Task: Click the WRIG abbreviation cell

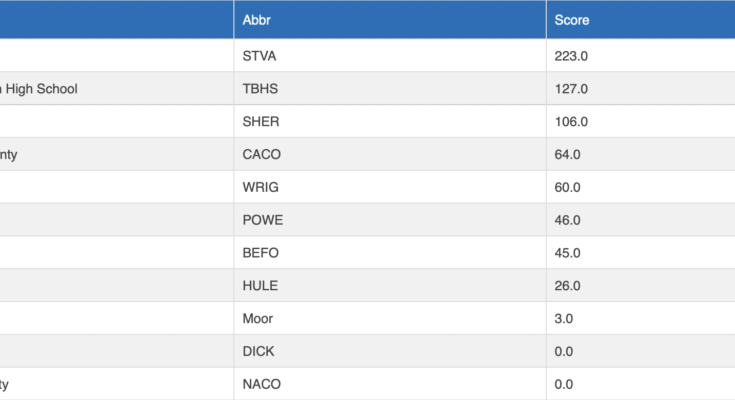Action: pos(261,188)
